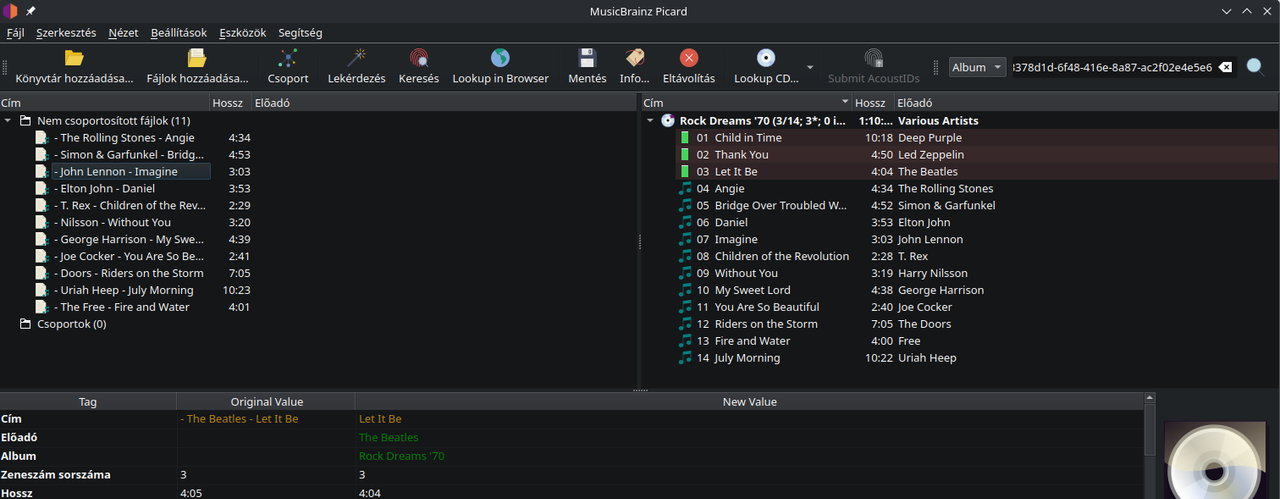Click the Tag column header

click(88, 401)
